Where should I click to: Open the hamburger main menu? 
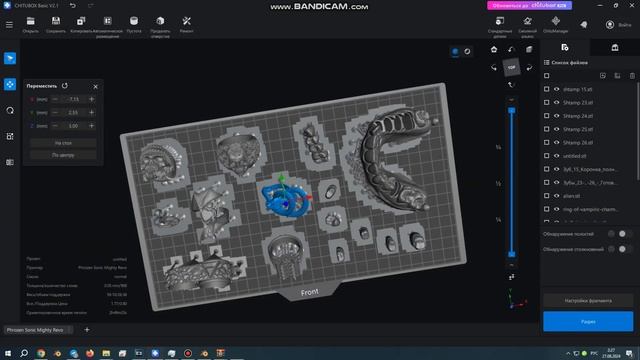[9, 25]
